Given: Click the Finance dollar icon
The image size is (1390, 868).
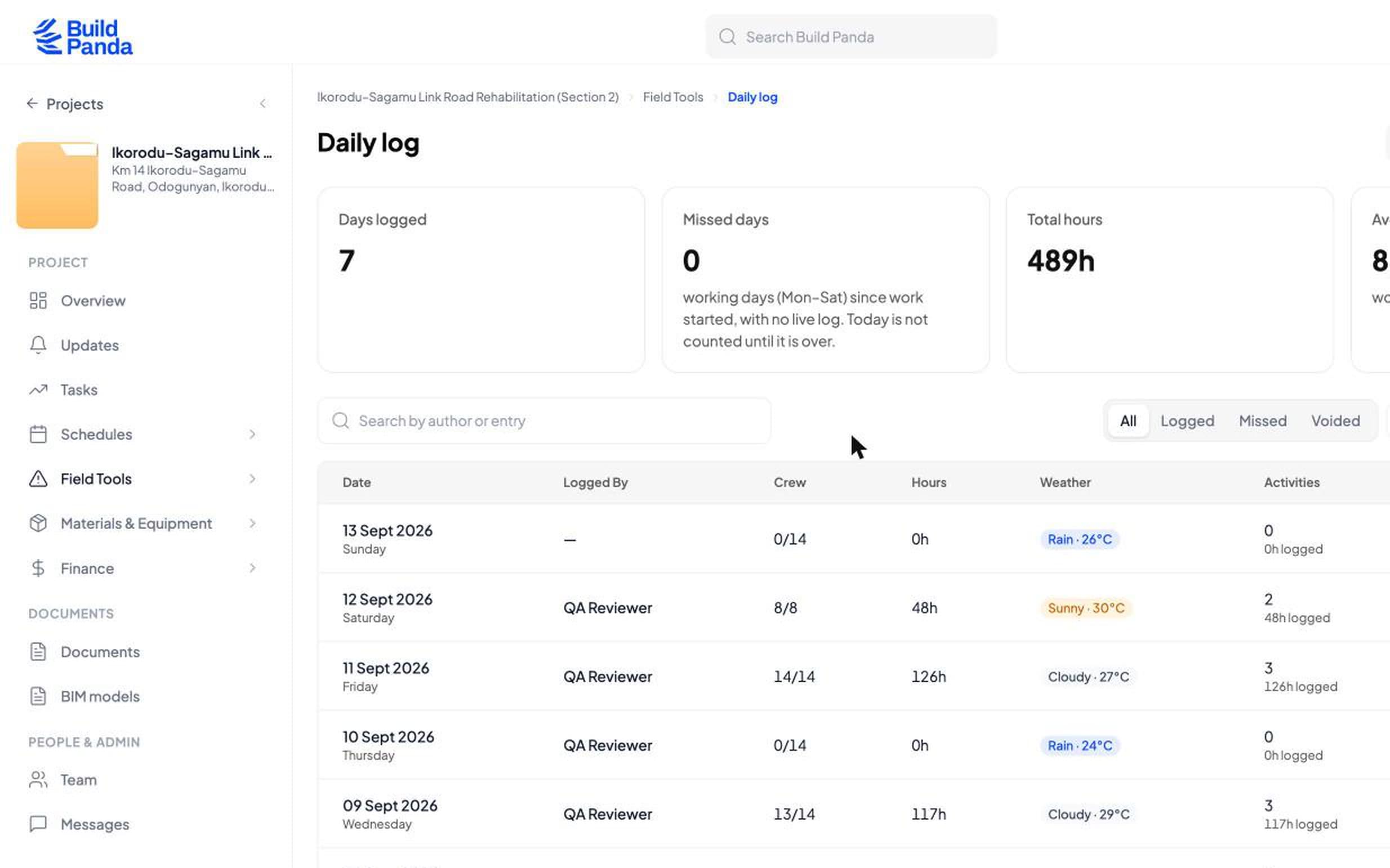Looking at the screenshot, I should pyautogui.click(x=38, y=568).
